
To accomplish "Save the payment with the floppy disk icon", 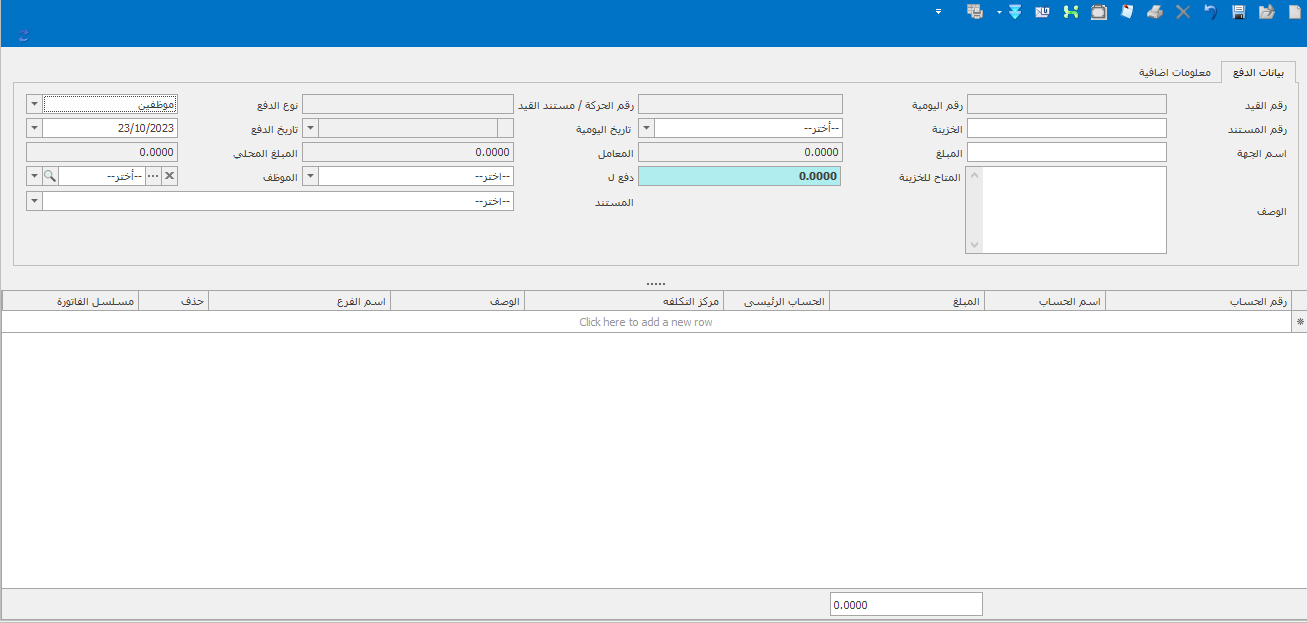I will [x=1238, y=12].
